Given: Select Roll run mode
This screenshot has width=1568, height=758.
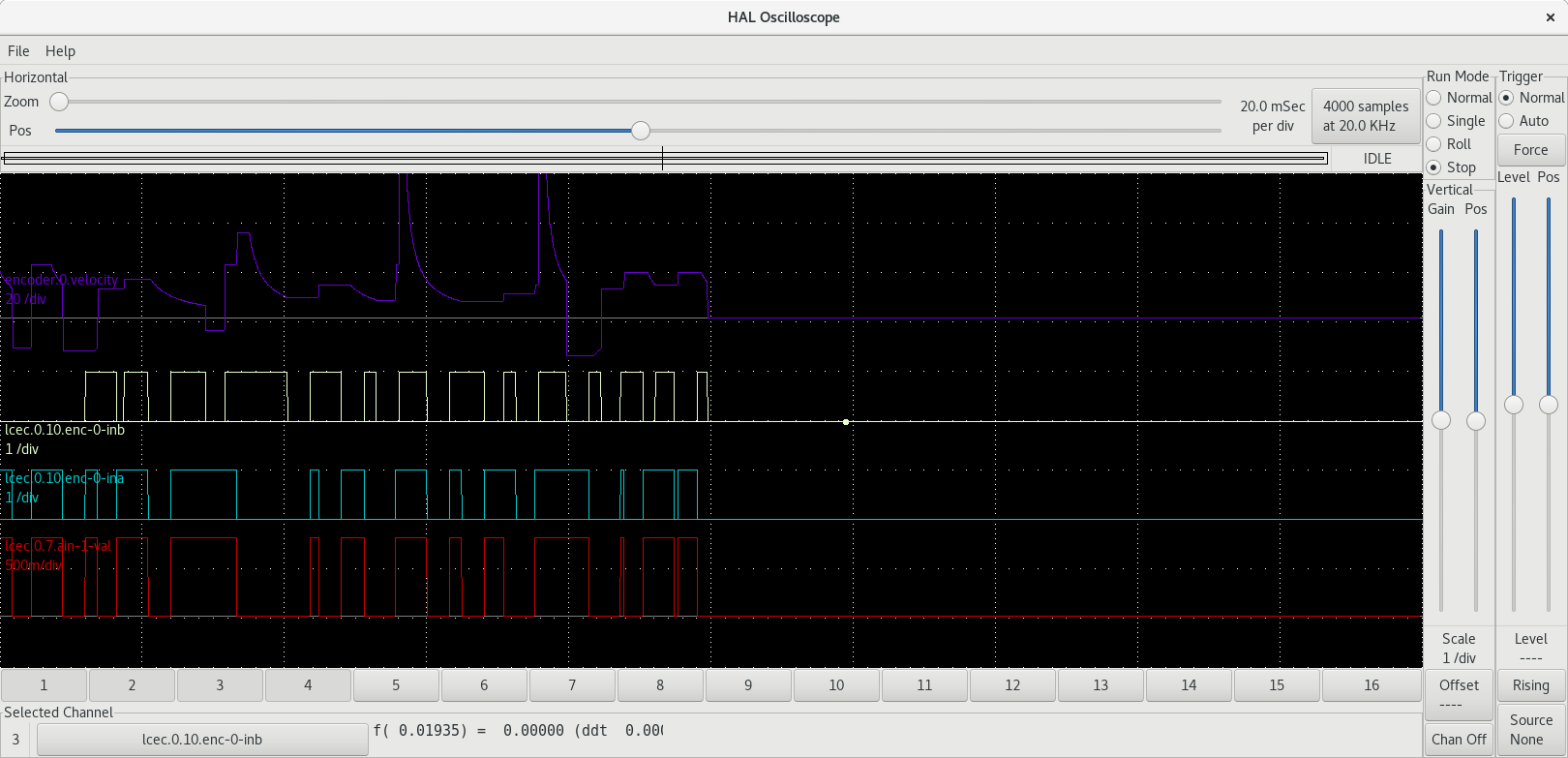Looking at the screenshot, I should 1449,144.
